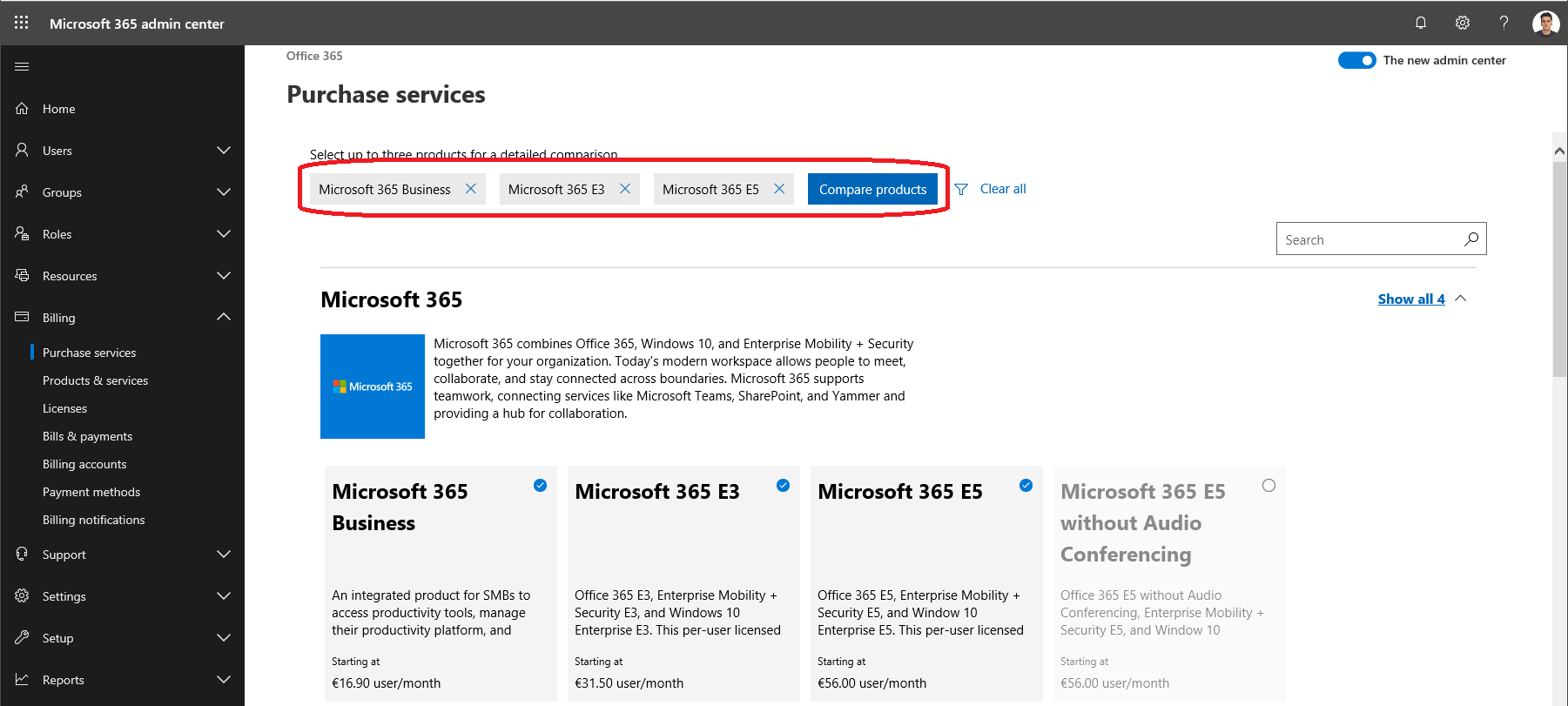Click the Microsoft 365 logo tile
The height and width of the screenshot is (706, 1568).
[x=373, y=387]
